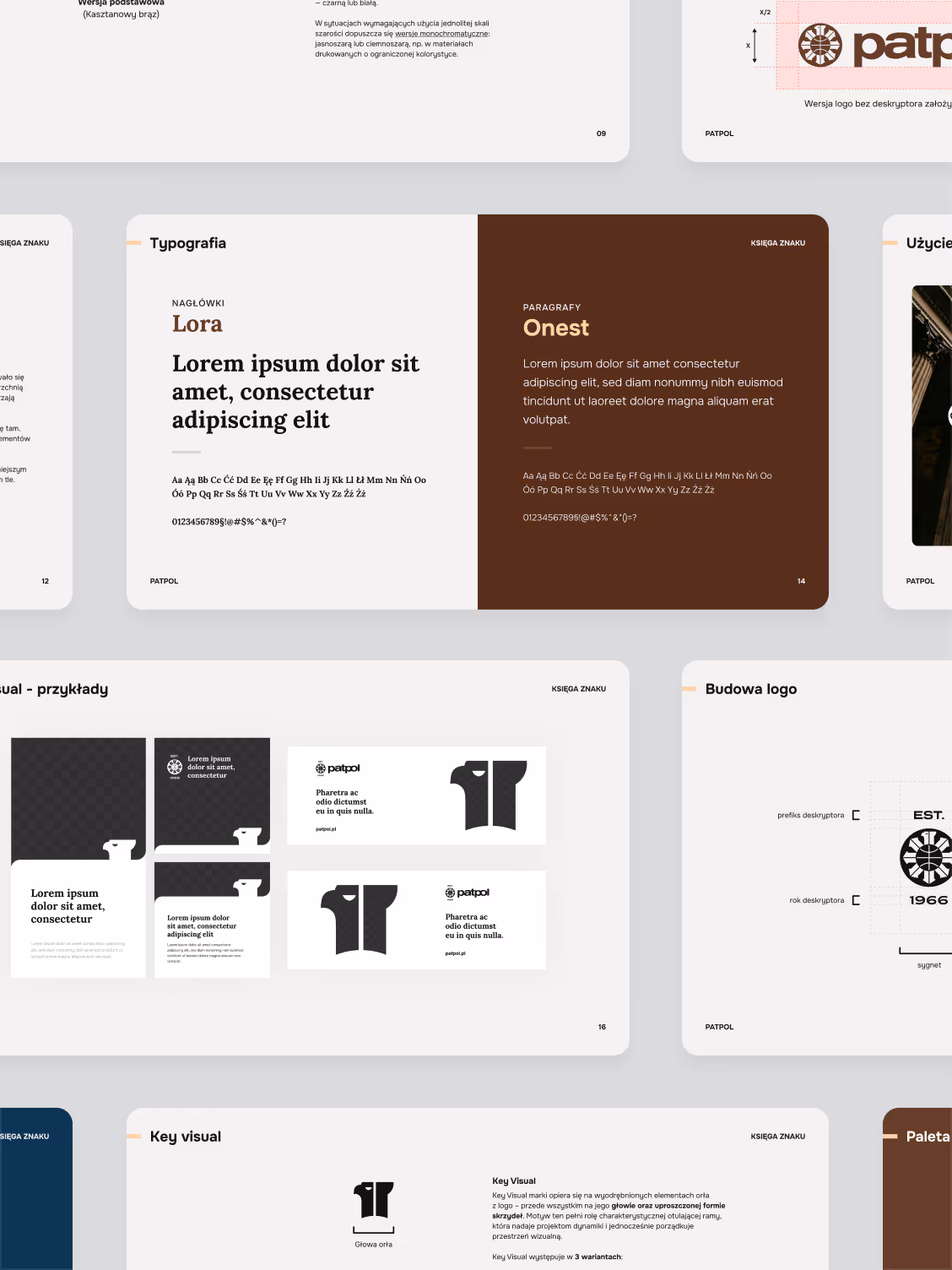The image size is (952, 1270).
Task: Click the bold "Key Visual" paragraph title
Action: 514,1181
